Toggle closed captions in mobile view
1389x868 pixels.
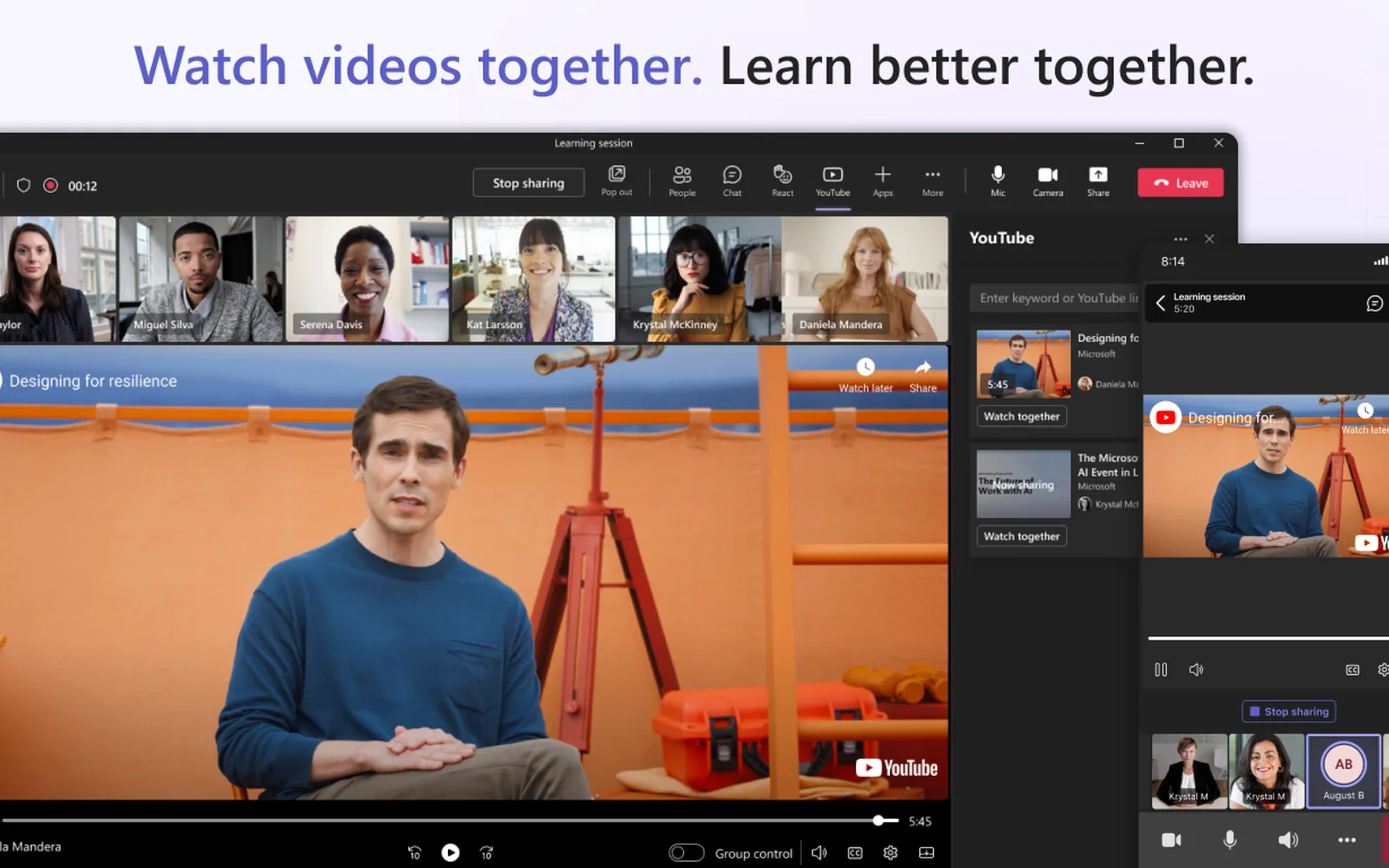[x=1353, y=669]
